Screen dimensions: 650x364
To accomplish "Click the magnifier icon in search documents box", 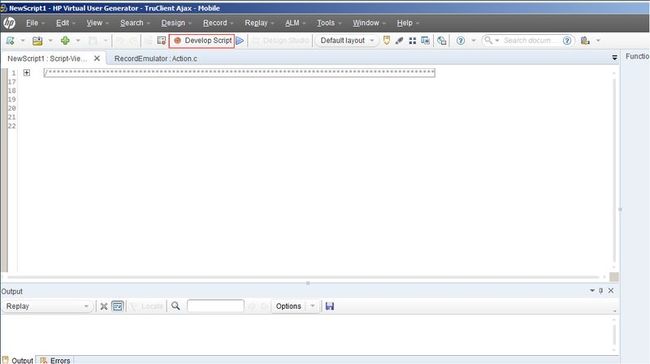I will [488, 40].
